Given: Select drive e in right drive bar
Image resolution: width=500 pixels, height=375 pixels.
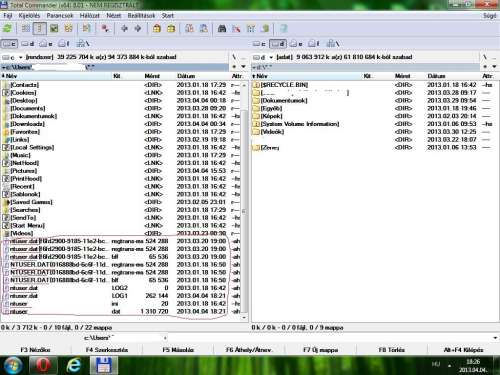Looking at the screenshot, I should [296, 44].
